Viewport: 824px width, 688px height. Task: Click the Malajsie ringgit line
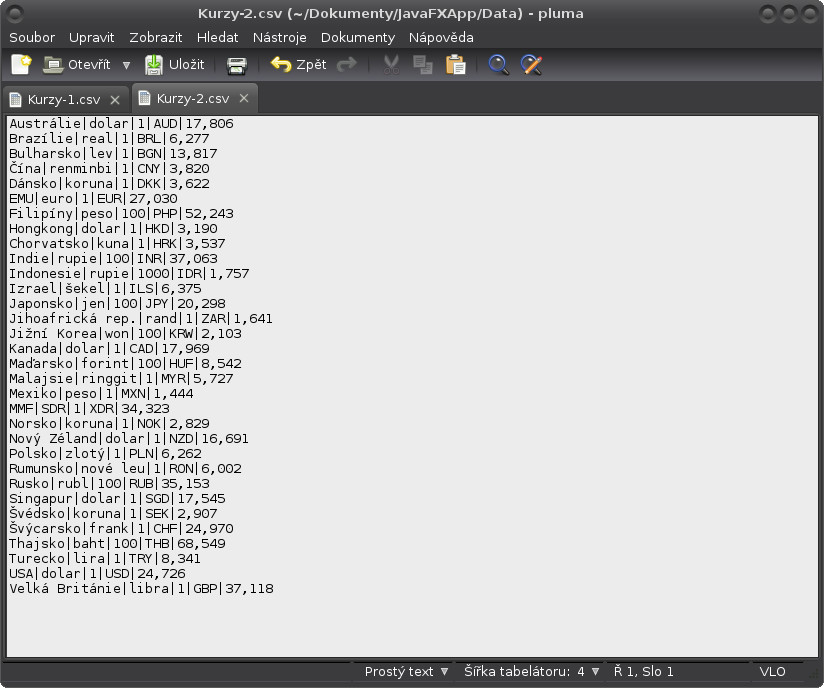click(121, 378)
